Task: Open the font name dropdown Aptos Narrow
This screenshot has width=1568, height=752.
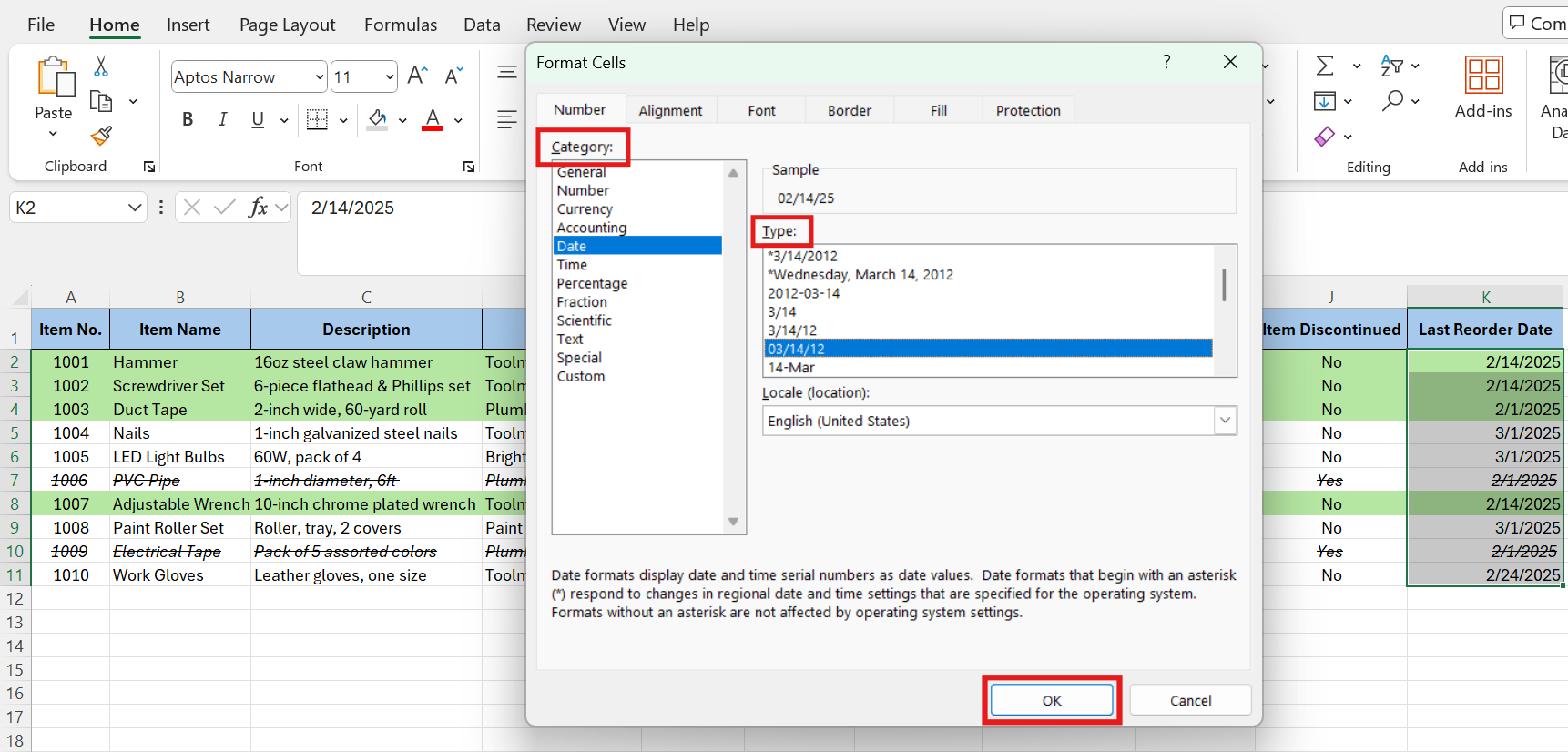Action: pos(319,77)
